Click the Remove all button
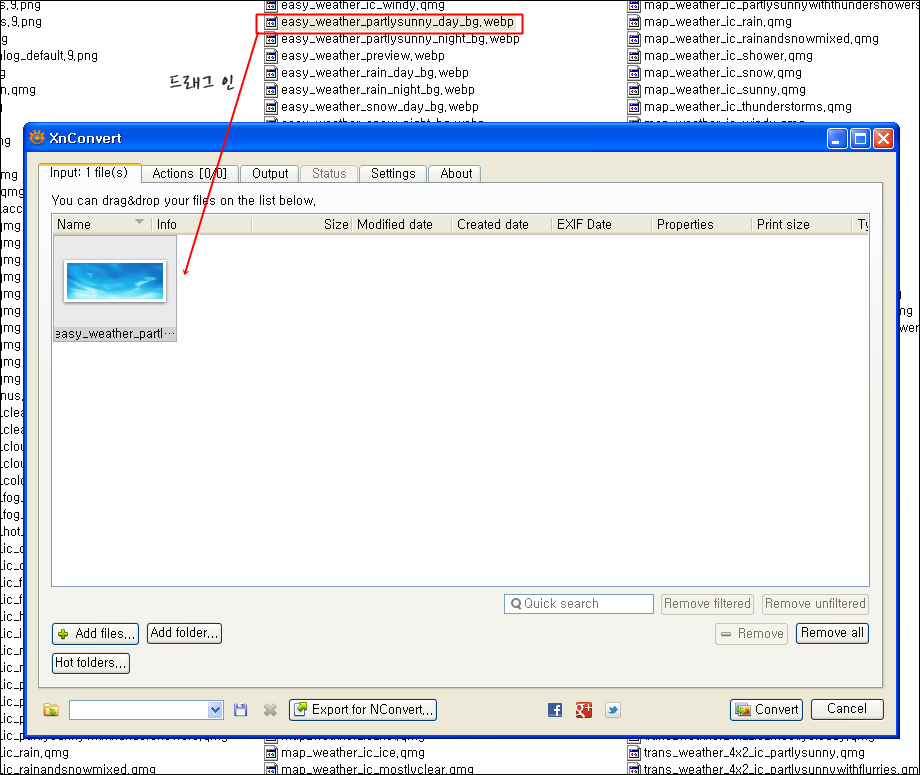The height and width of the screenshot is (775, 920). [832, 633]
